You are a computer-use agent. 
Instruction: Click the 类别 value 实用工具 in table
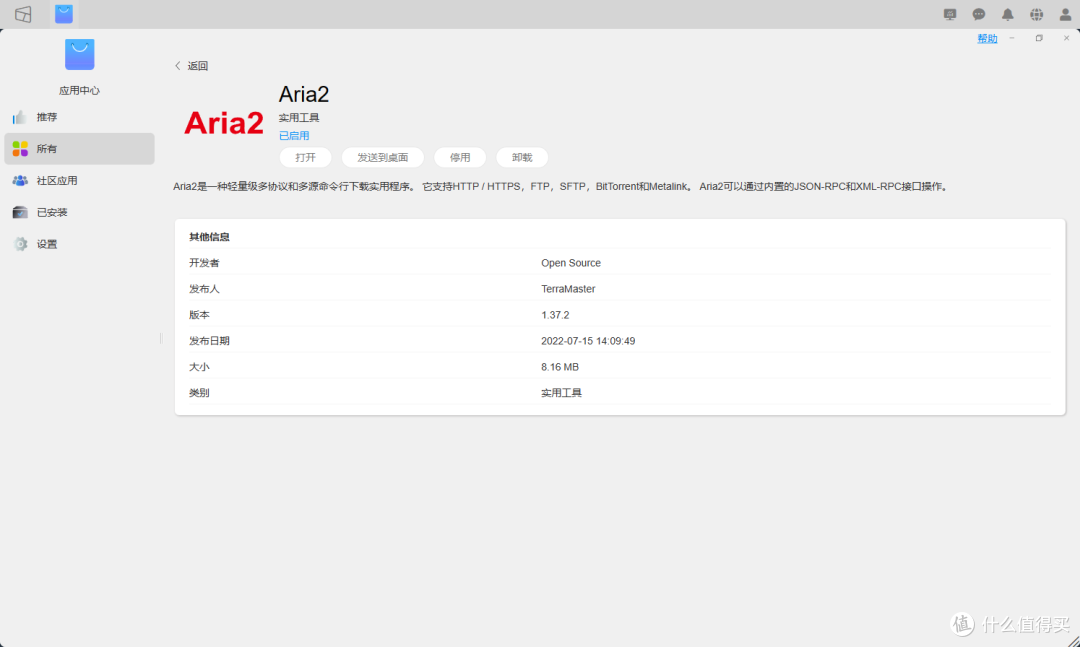pos(561,393)
